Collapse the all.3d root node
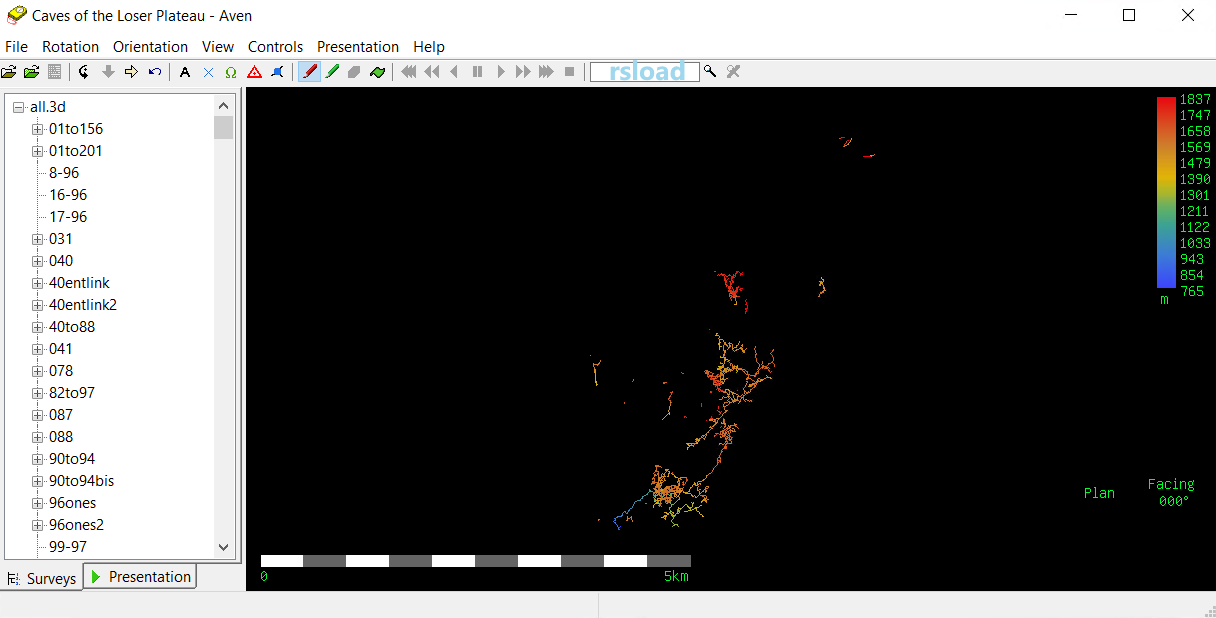This screenshot has width=1216, height=618. [x=19, y=107]
